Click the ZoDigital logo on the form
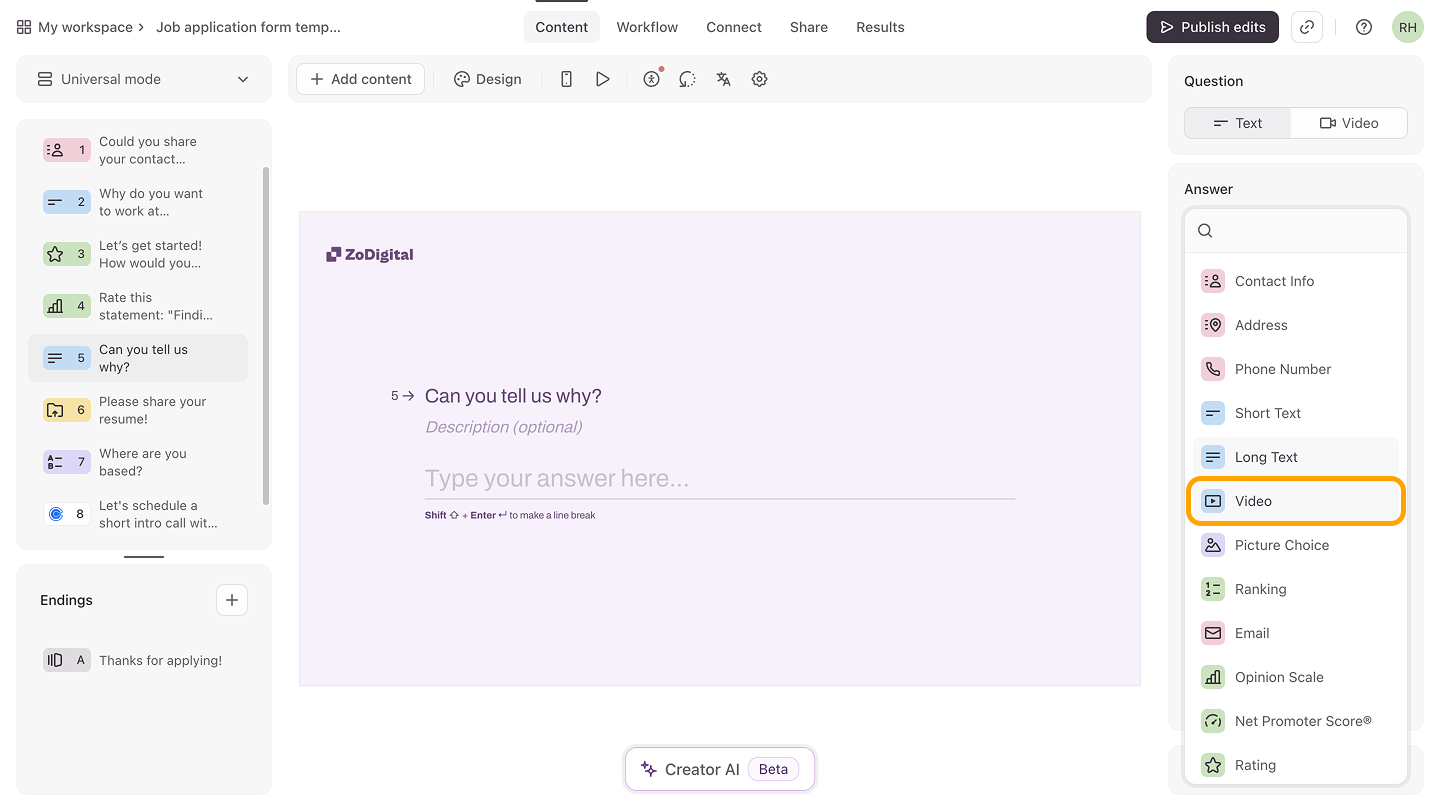Screen dimensions: 1440x811 click(x=370, y=254)
